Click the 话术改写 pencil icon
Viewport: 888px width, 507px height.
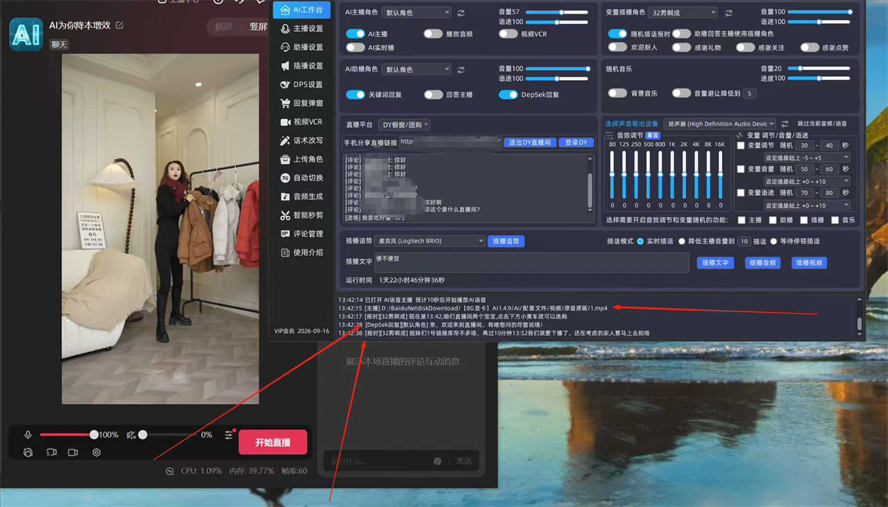point(285,140)
